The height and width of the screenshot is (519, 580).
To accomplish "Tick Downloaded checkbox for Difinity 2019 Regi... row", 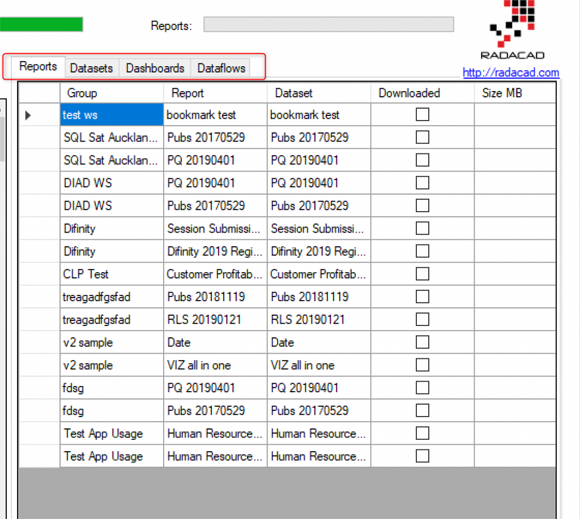I will [x=422, y=251].
